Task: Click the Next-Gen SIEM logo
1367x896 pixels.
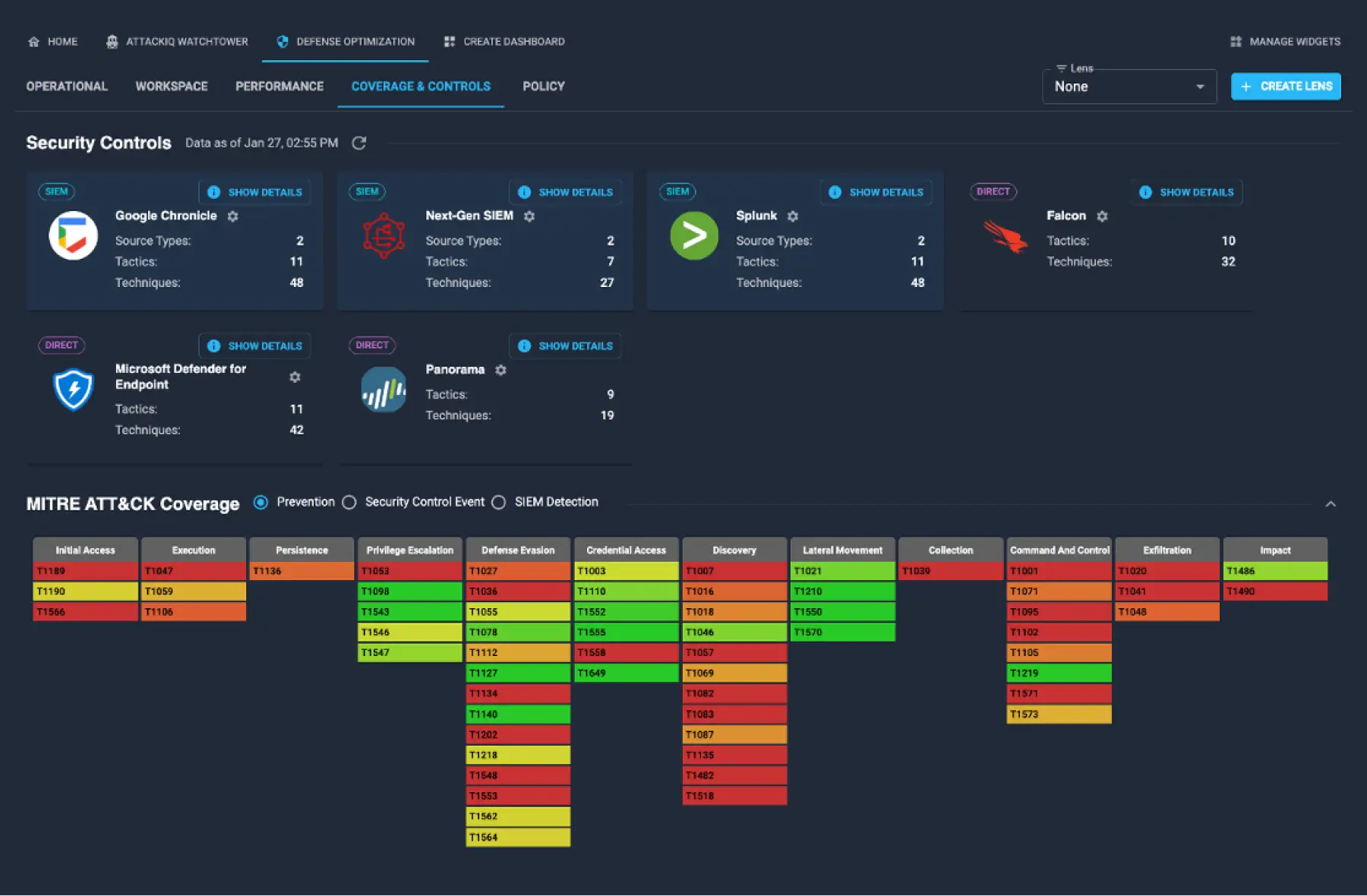Action: click(x=384, y=235)
